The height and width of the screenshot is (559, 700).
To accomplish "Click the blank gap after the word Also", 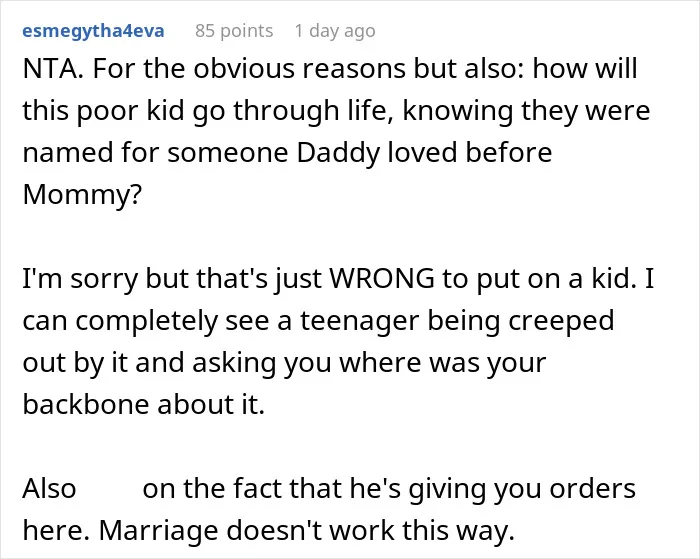I will point(109,488).
